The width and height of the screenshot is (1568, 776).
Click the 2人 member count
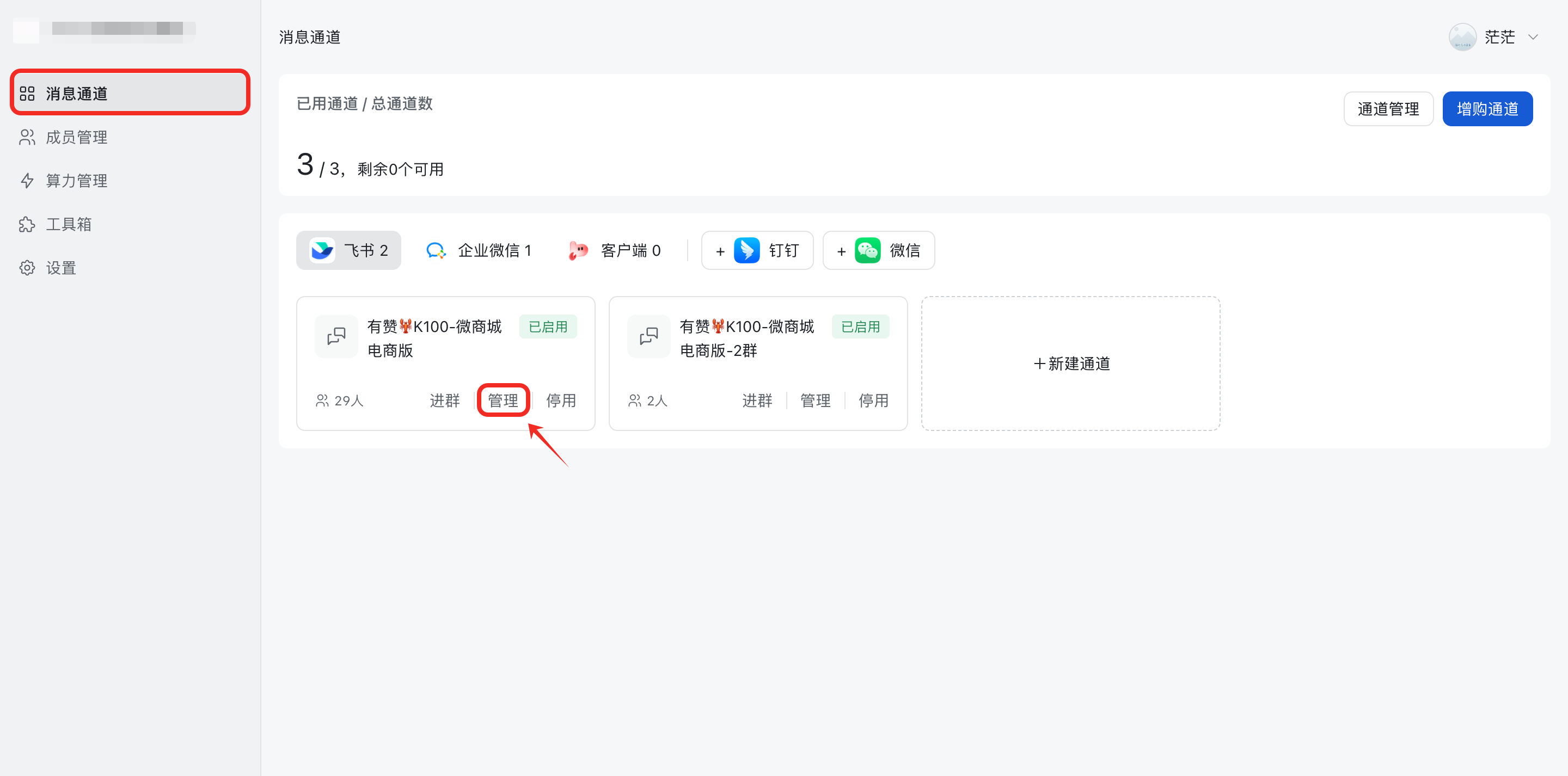[648, 401]
